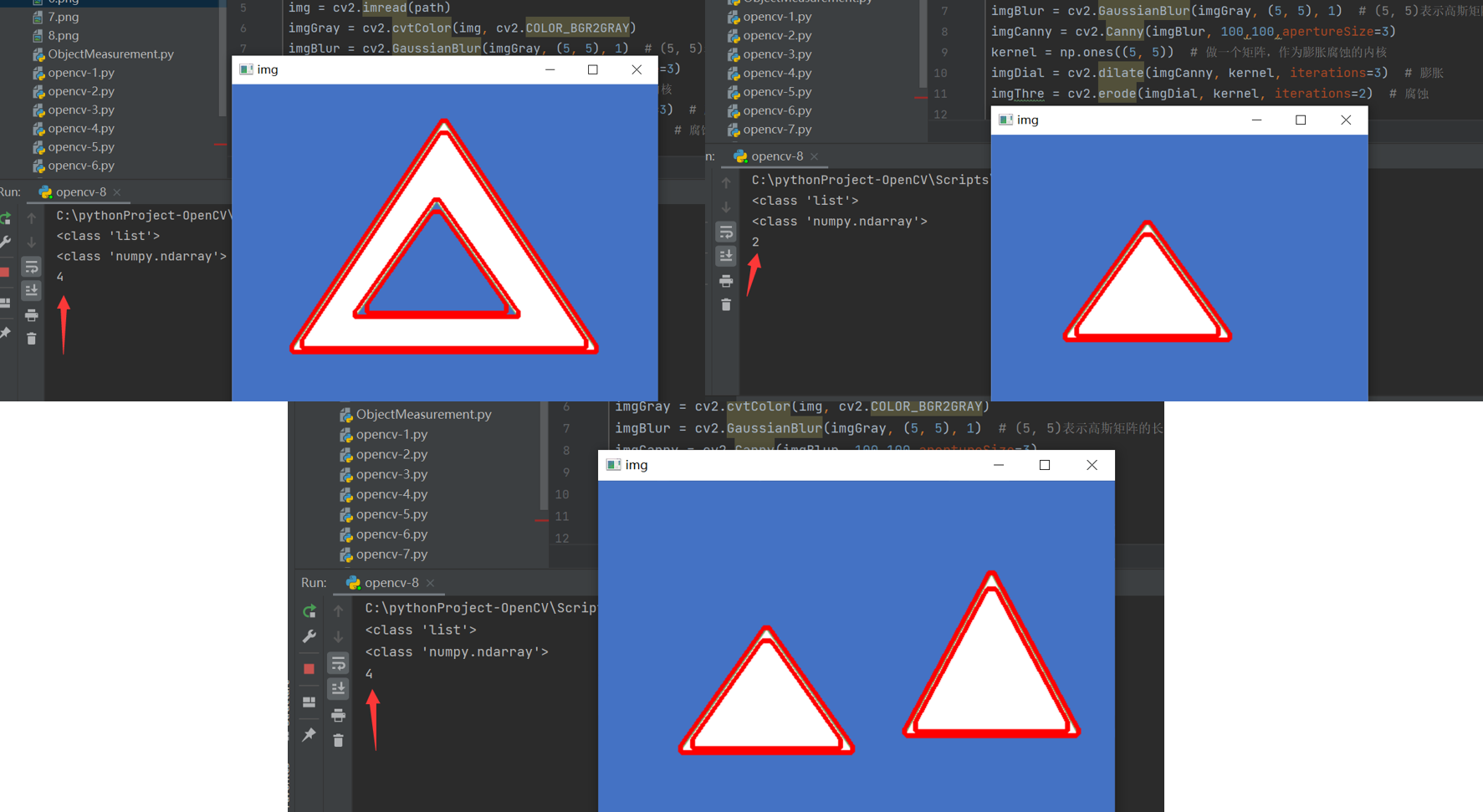
Task: Jump up in console output with up arrow
Action: coord(338,611)
